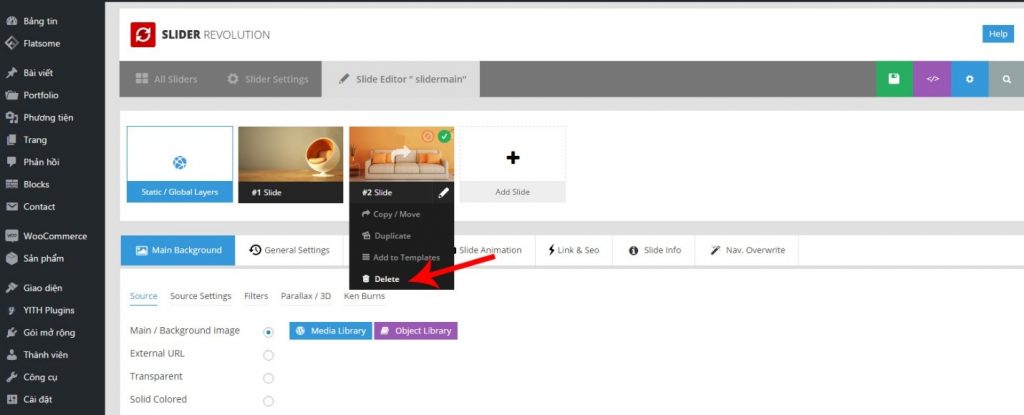
Task: Switch to All Sliders tab
Action: (x=167, y=79)
